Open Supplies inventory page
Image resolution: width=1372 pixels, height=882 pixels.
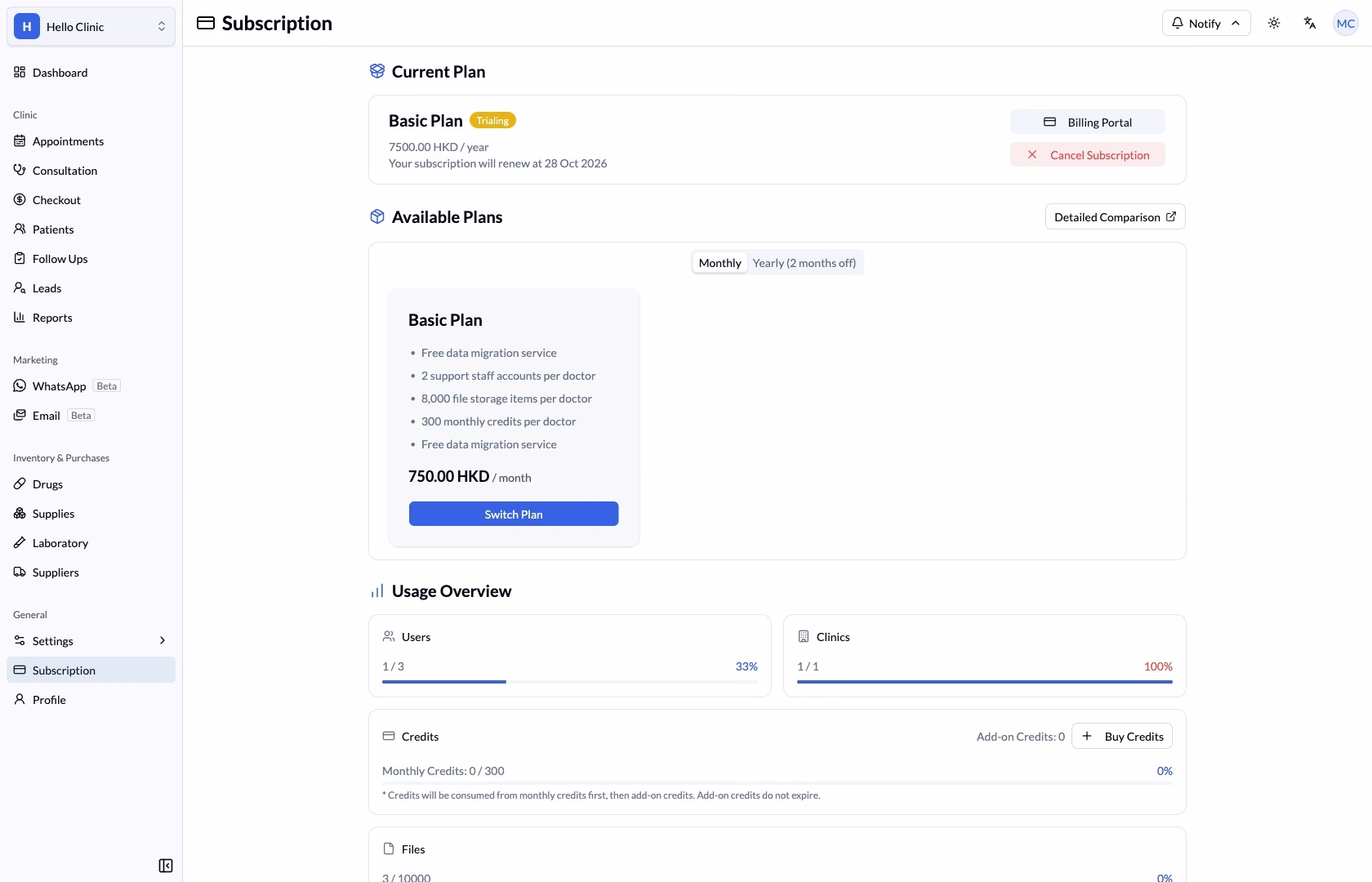[x=91, y=514]
